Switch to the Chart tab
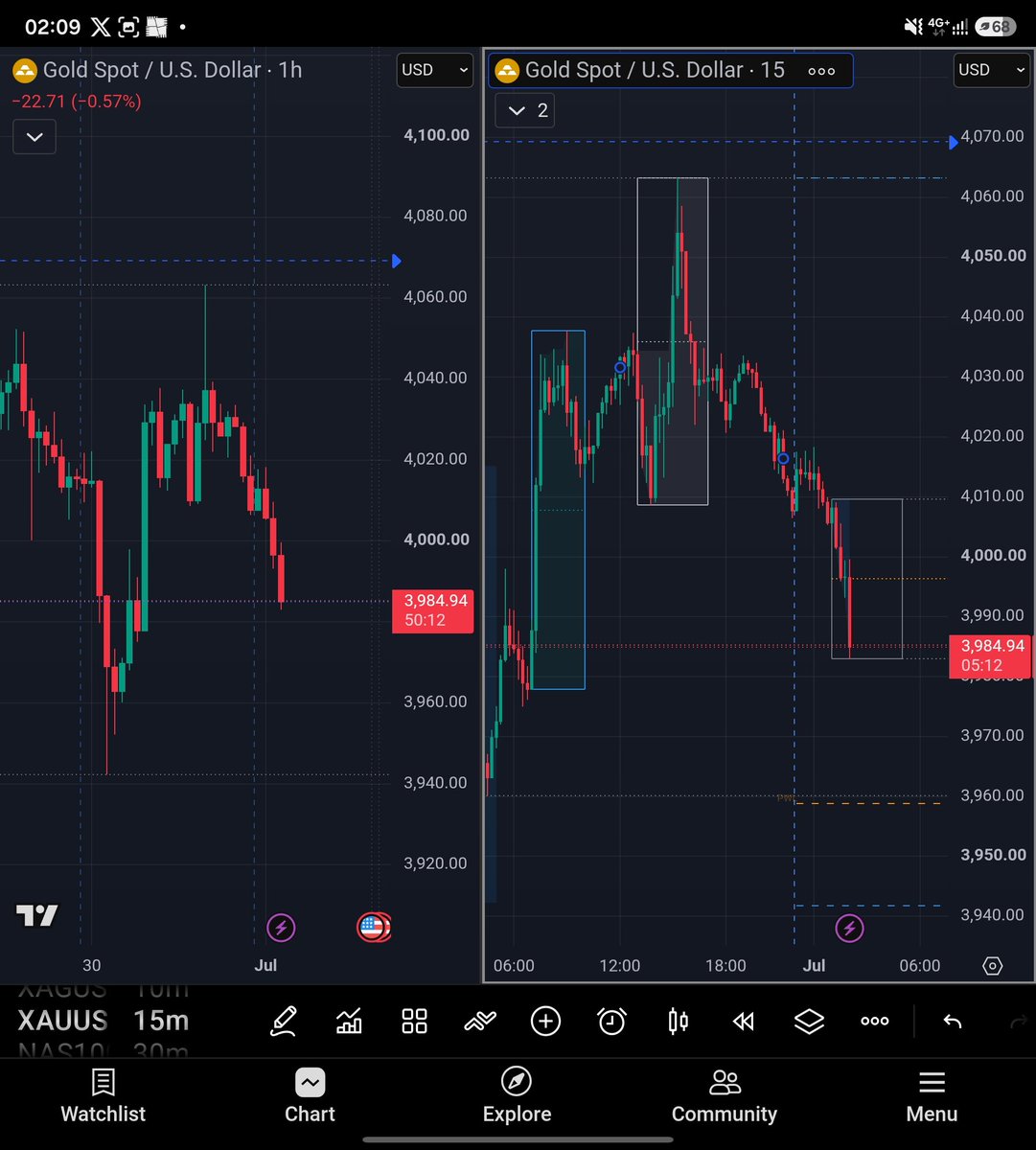The width and height of the screenshot is (1036, 1150). click(x=310, y=1096)
